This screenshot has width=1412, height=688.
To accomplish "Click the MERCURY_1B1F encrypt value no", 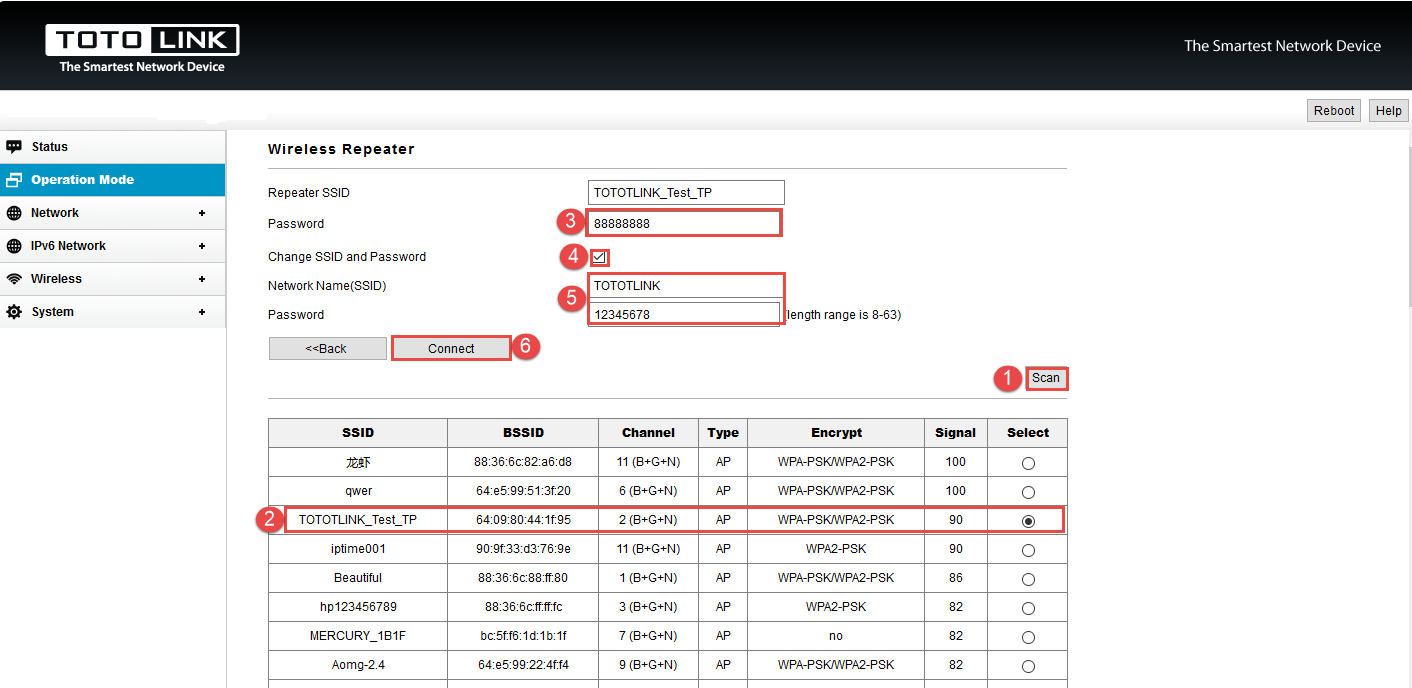I will 836,636.
